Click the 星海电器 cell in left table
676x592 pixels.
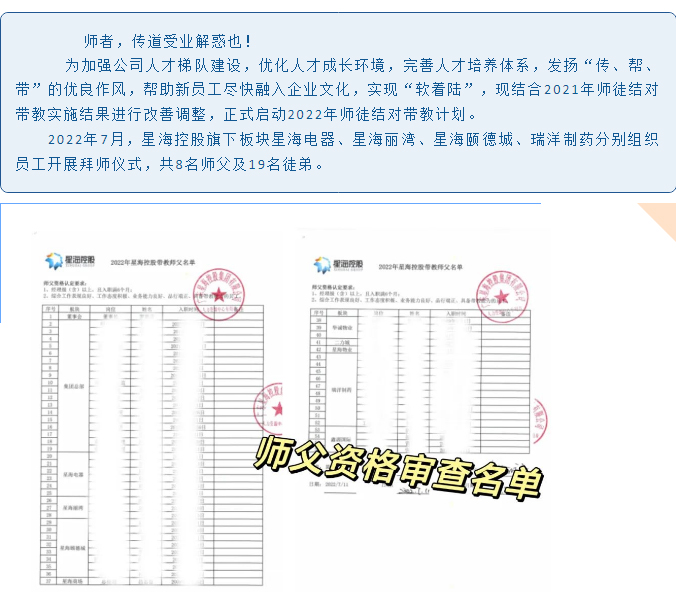pos(74,474)
